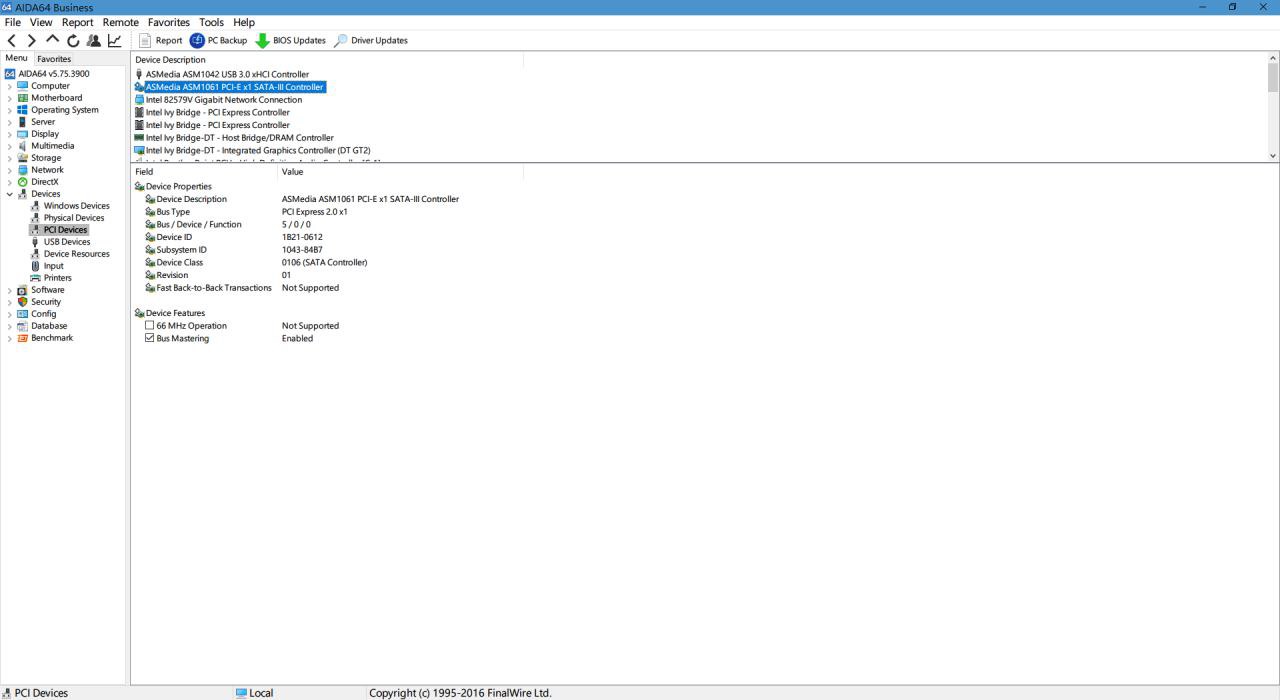This screenshot has width=1280, height=700.
Task: Click the Value column header
Action: tap(400, 172)
